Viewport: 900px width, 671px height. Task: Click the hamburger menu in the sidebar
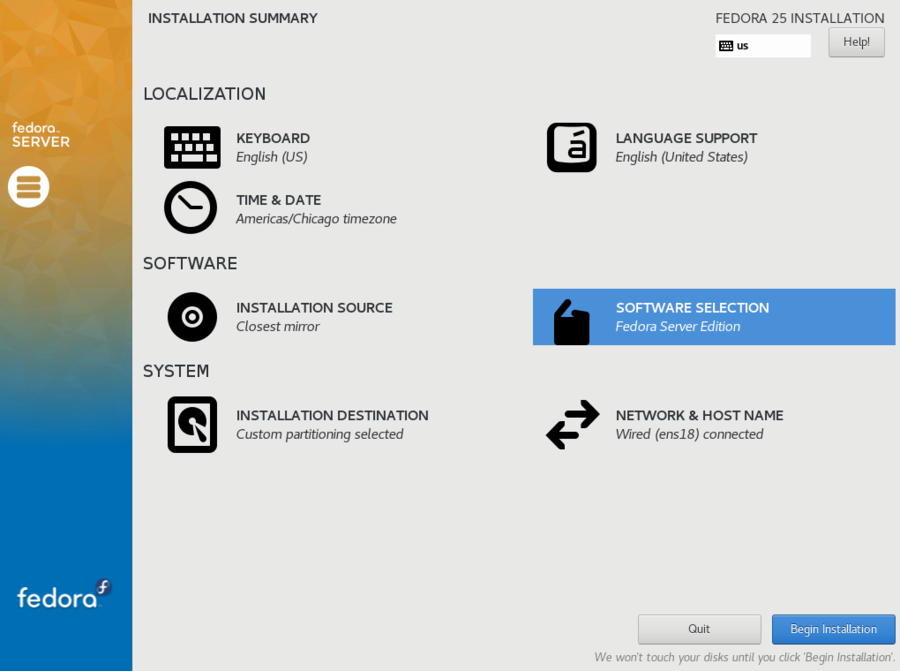[x=28, y=187]
